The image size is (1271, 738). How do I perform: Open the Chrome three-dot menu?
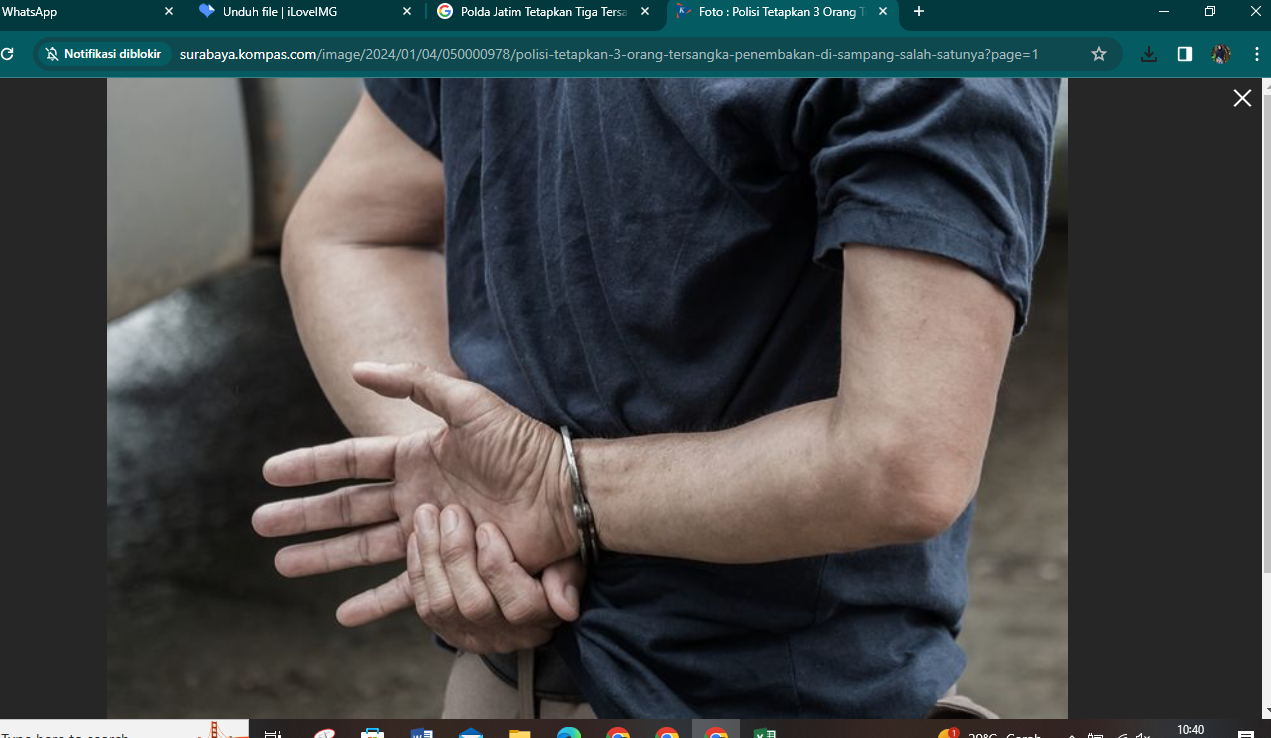(x=1257, y=54)
